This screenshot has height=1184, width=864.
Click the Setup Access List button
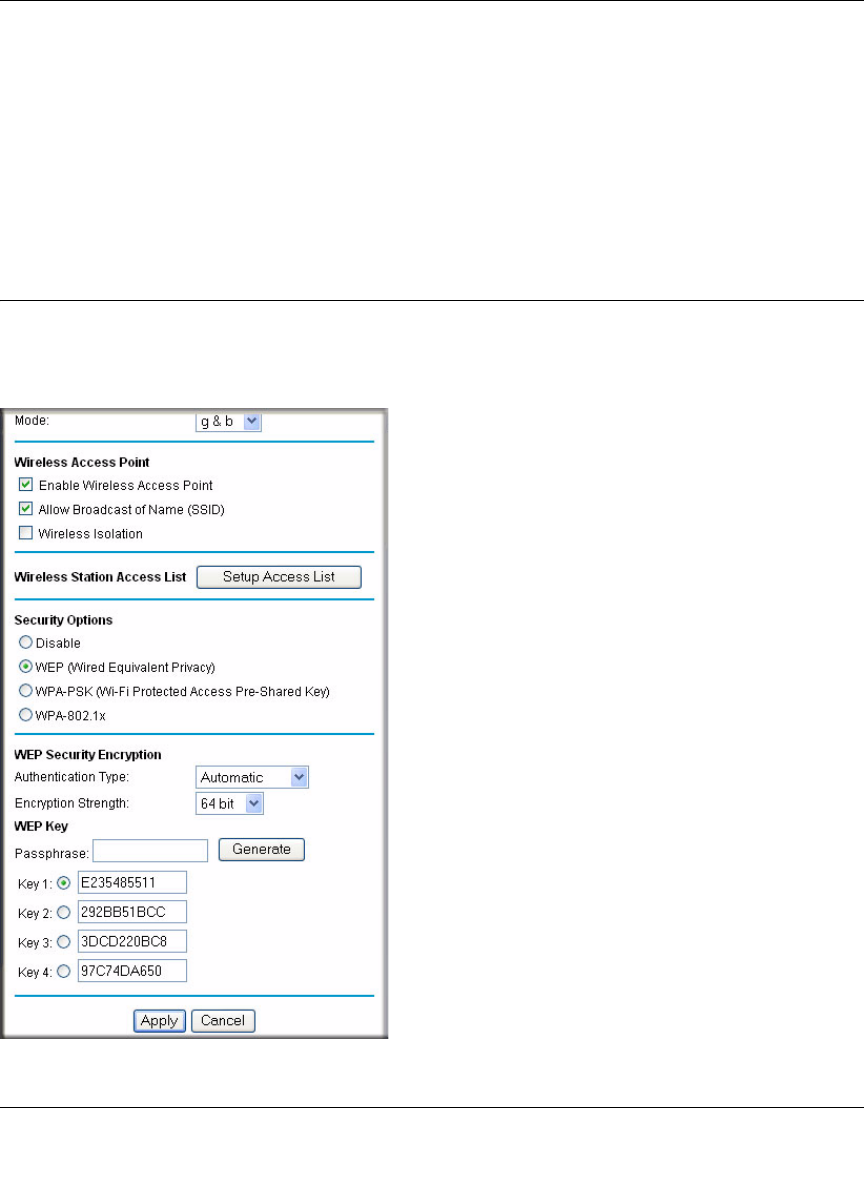pyautogui.click(x=279, y=577)
